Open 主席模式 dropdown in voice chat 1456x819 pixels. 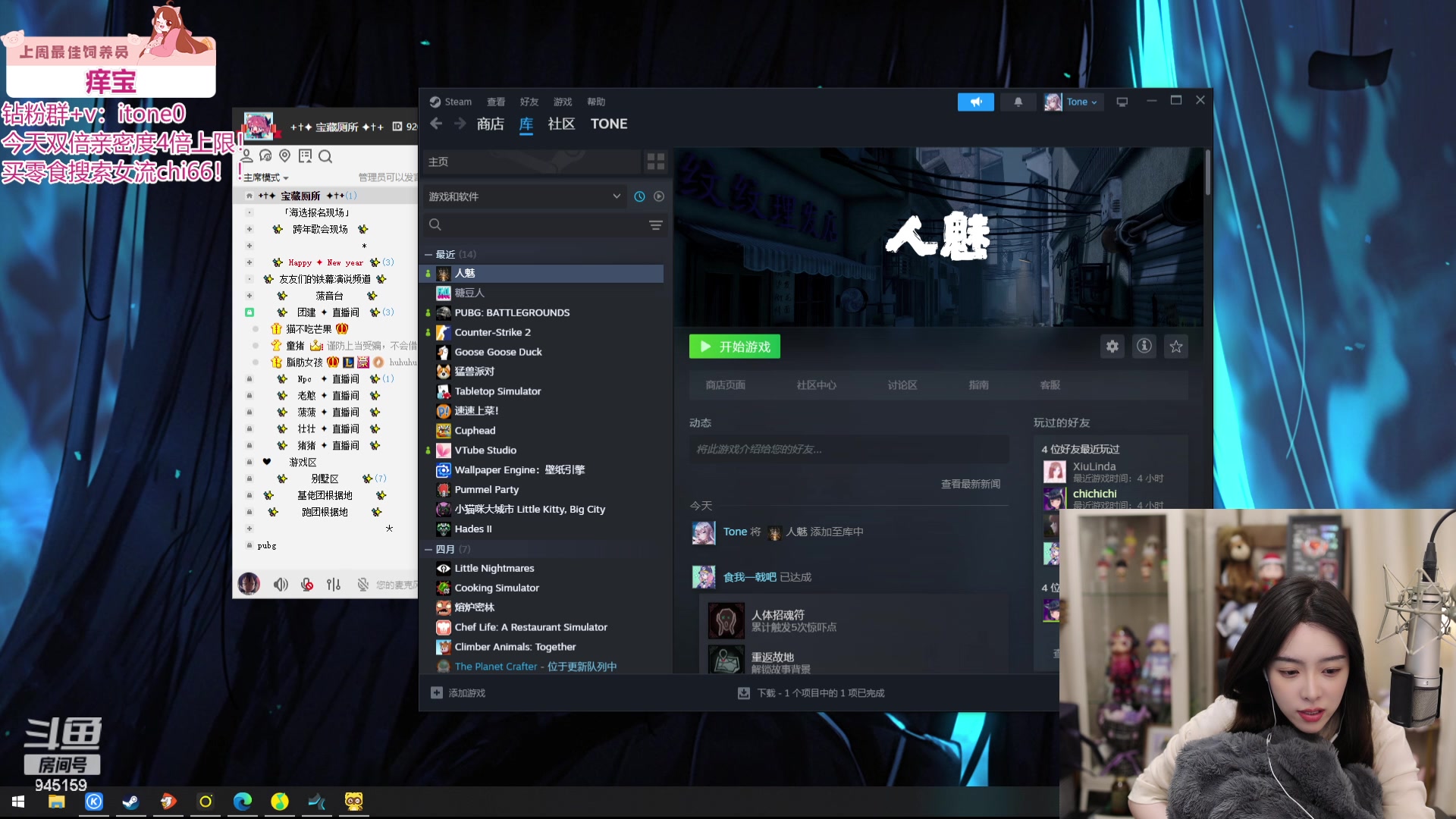pos(265,177)
